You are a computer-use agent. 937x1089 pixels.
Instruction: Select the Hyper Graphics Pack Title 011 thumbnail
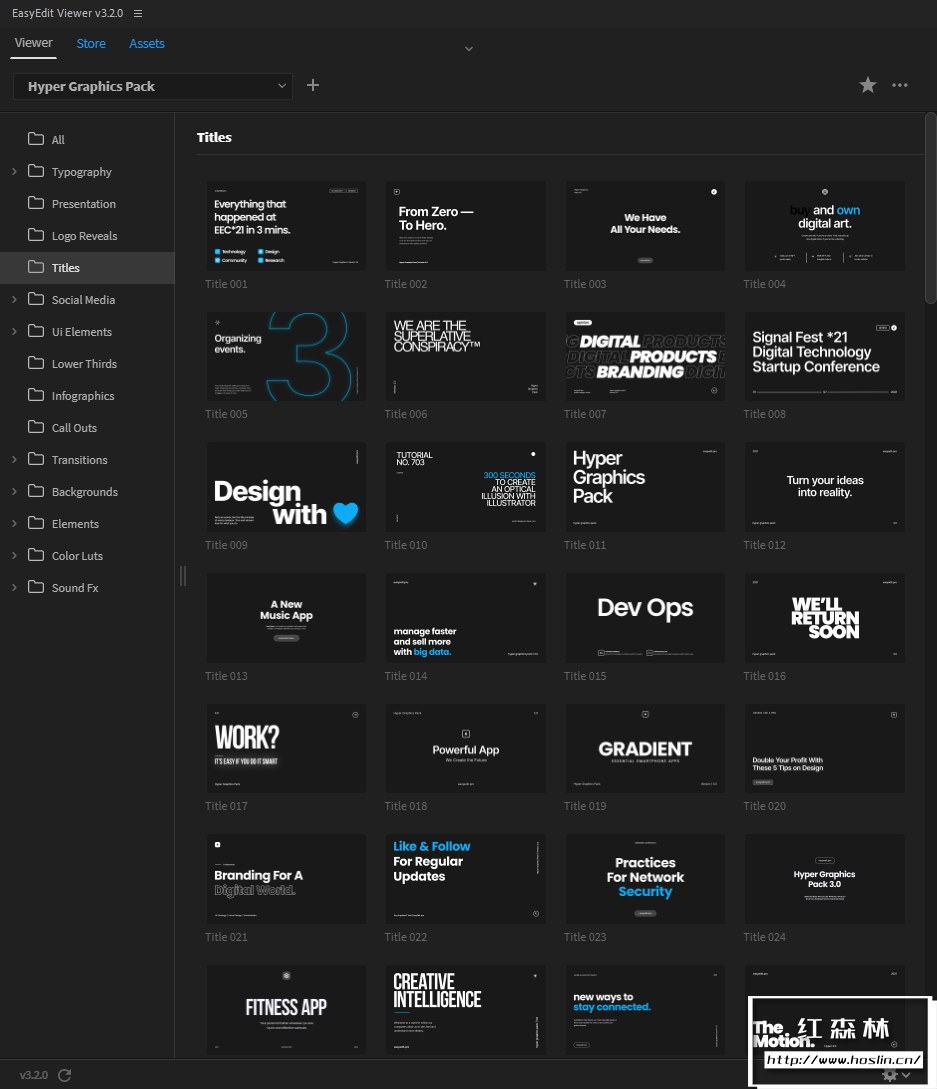pos(645,487)
